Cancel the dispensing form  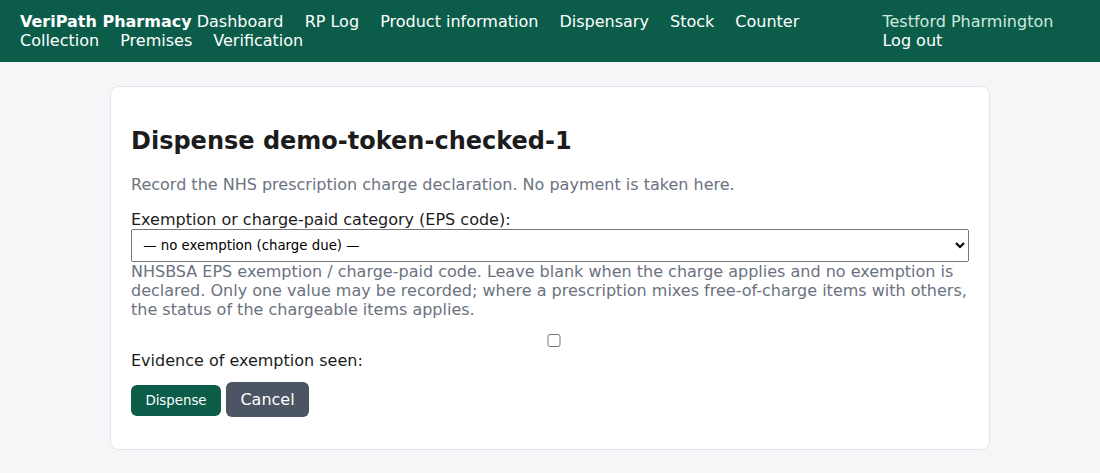click(x=267, y=399)
